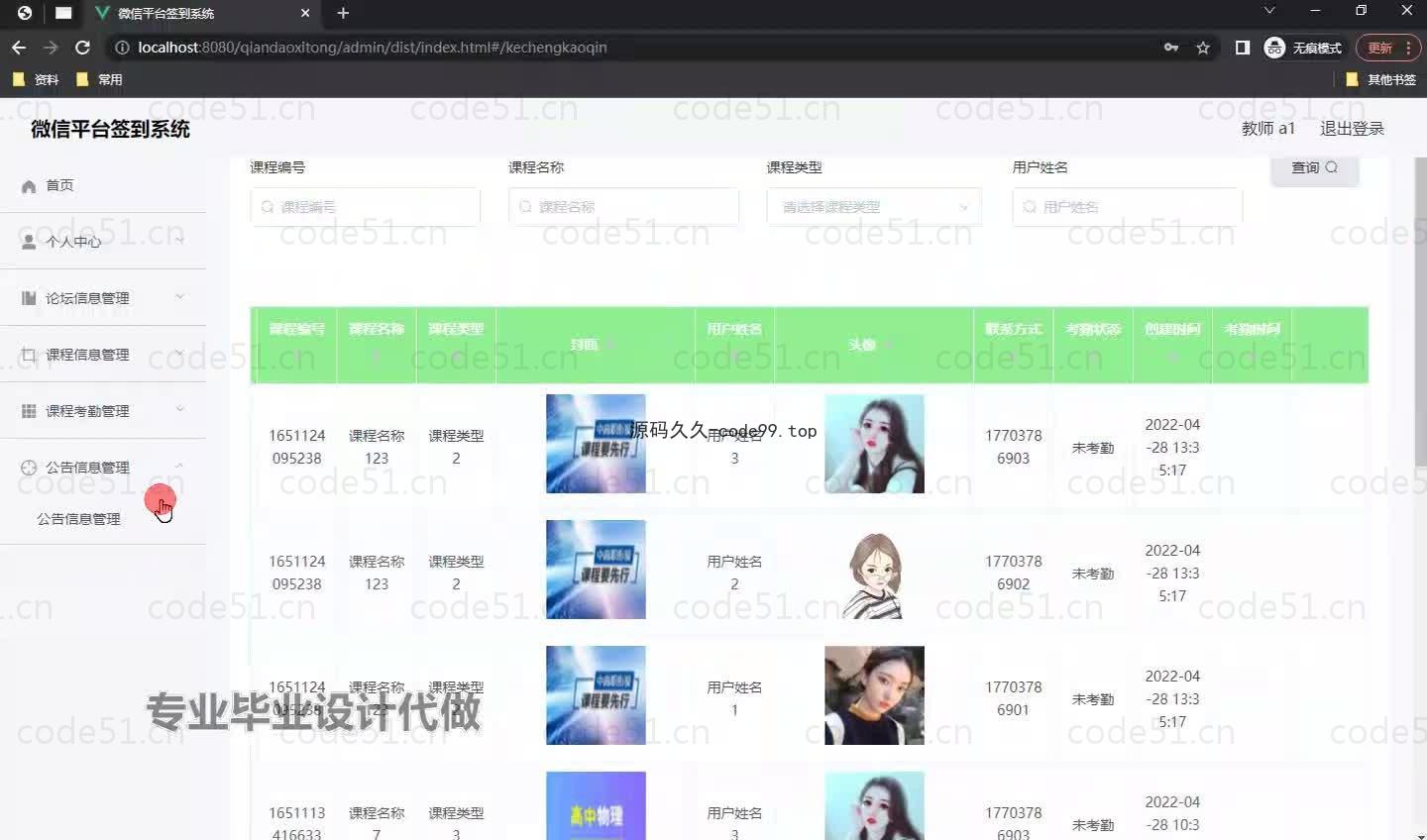
Task: Open the 其他书签 folder
Action: pos(1381,79)
